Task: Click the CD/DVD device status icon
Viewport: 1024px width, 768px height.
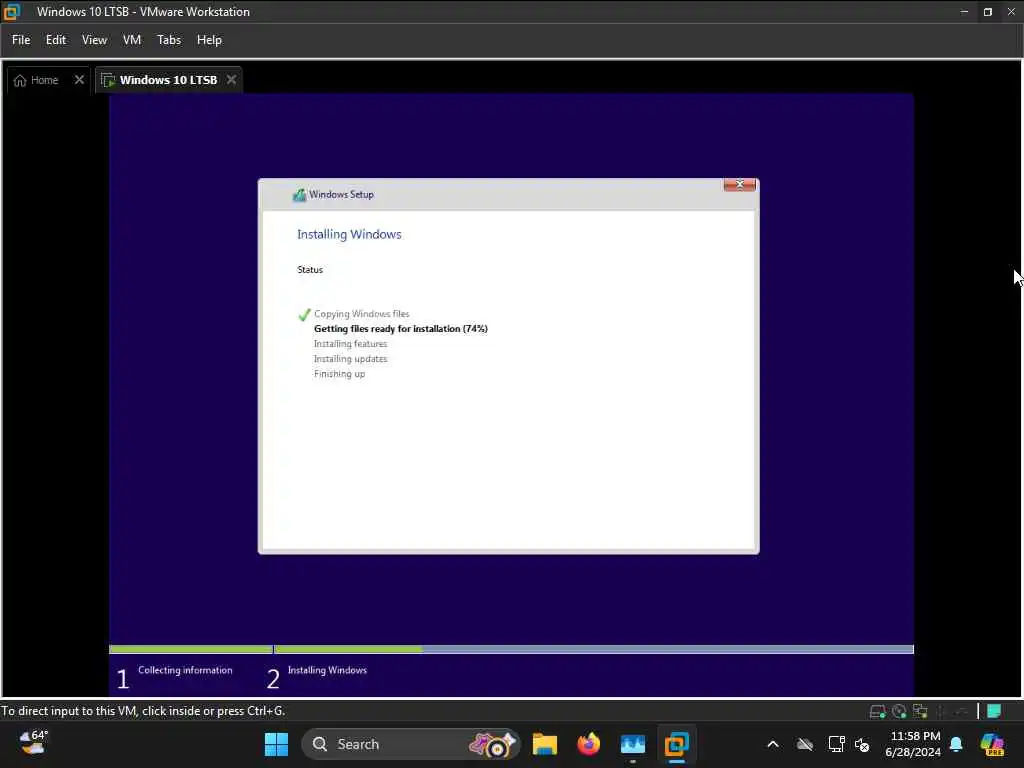Action: [899, 711]
